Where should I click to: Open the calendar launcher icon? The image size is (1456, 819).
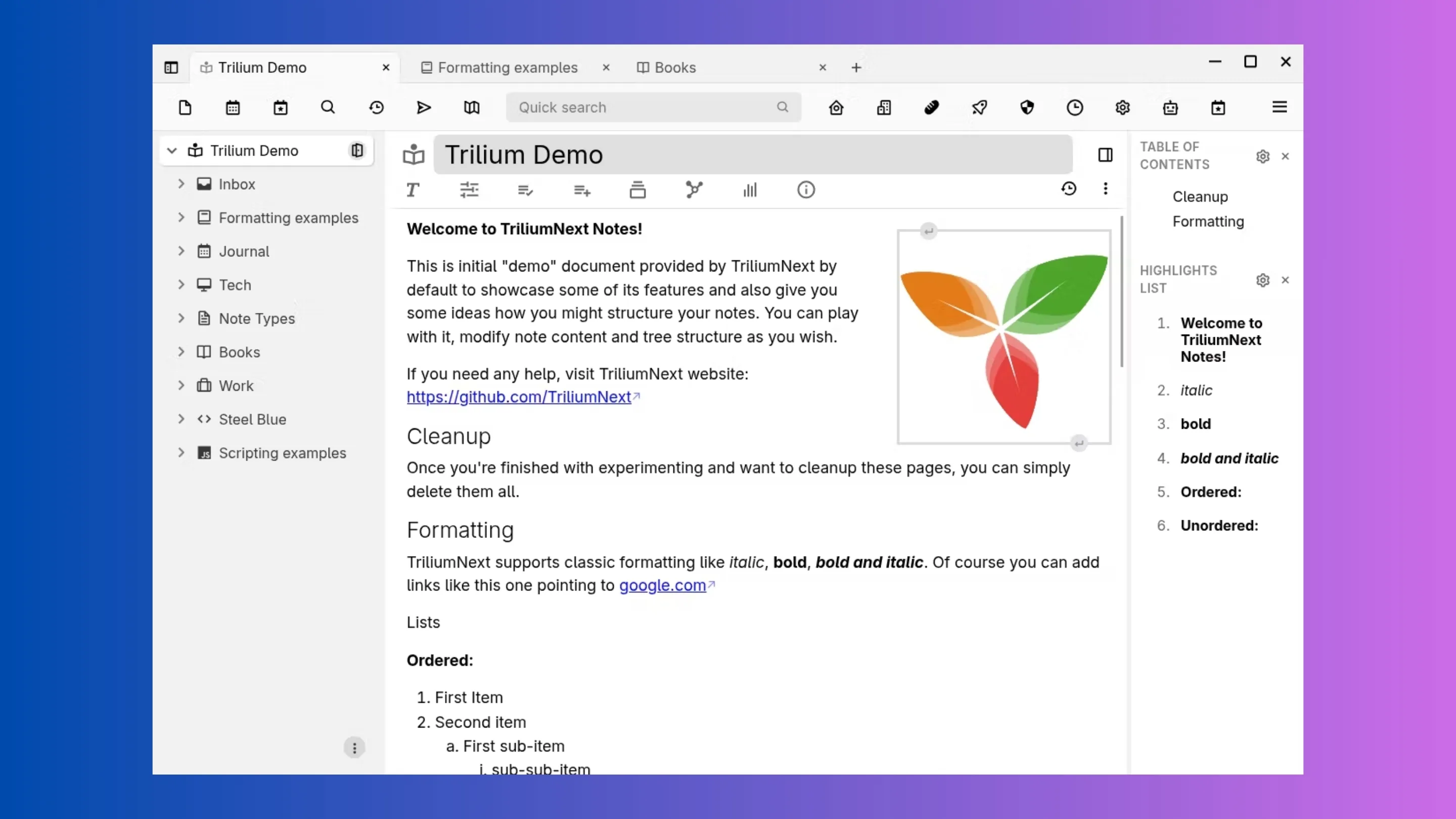click(233, 107)
